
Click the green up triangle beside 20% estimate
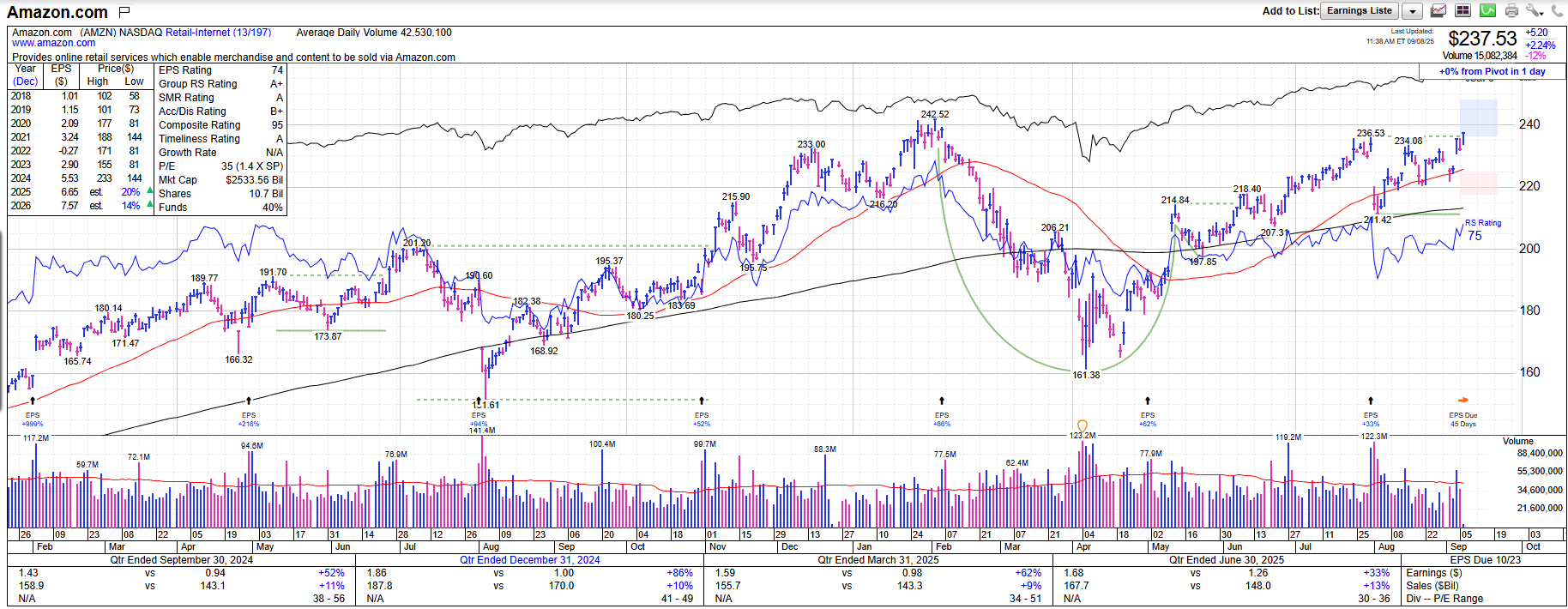(151, 191)
